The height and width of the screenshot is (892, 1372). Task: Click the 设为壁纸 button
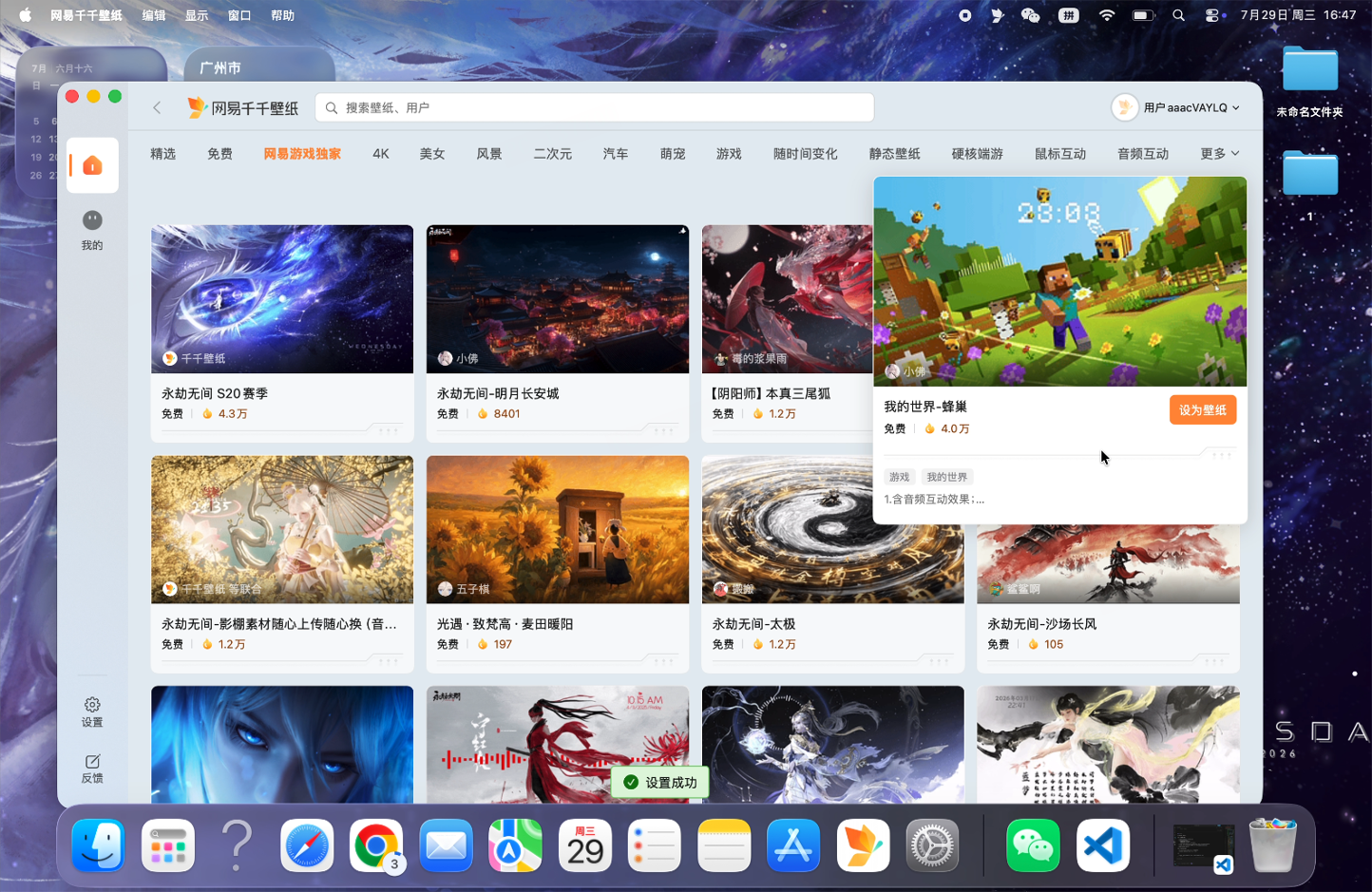coord(1202,410)
